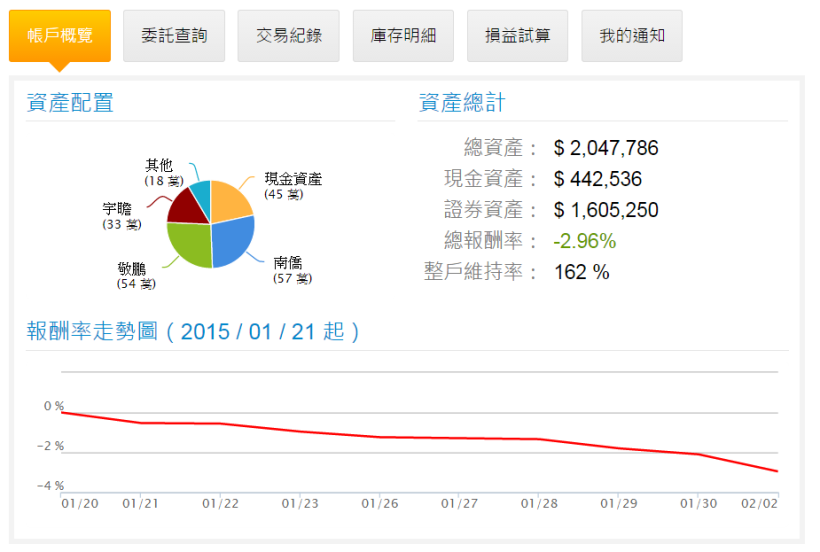Click the 01/29 date on chart axis
The image size is (820, 552).
click(x=619, y=504)
